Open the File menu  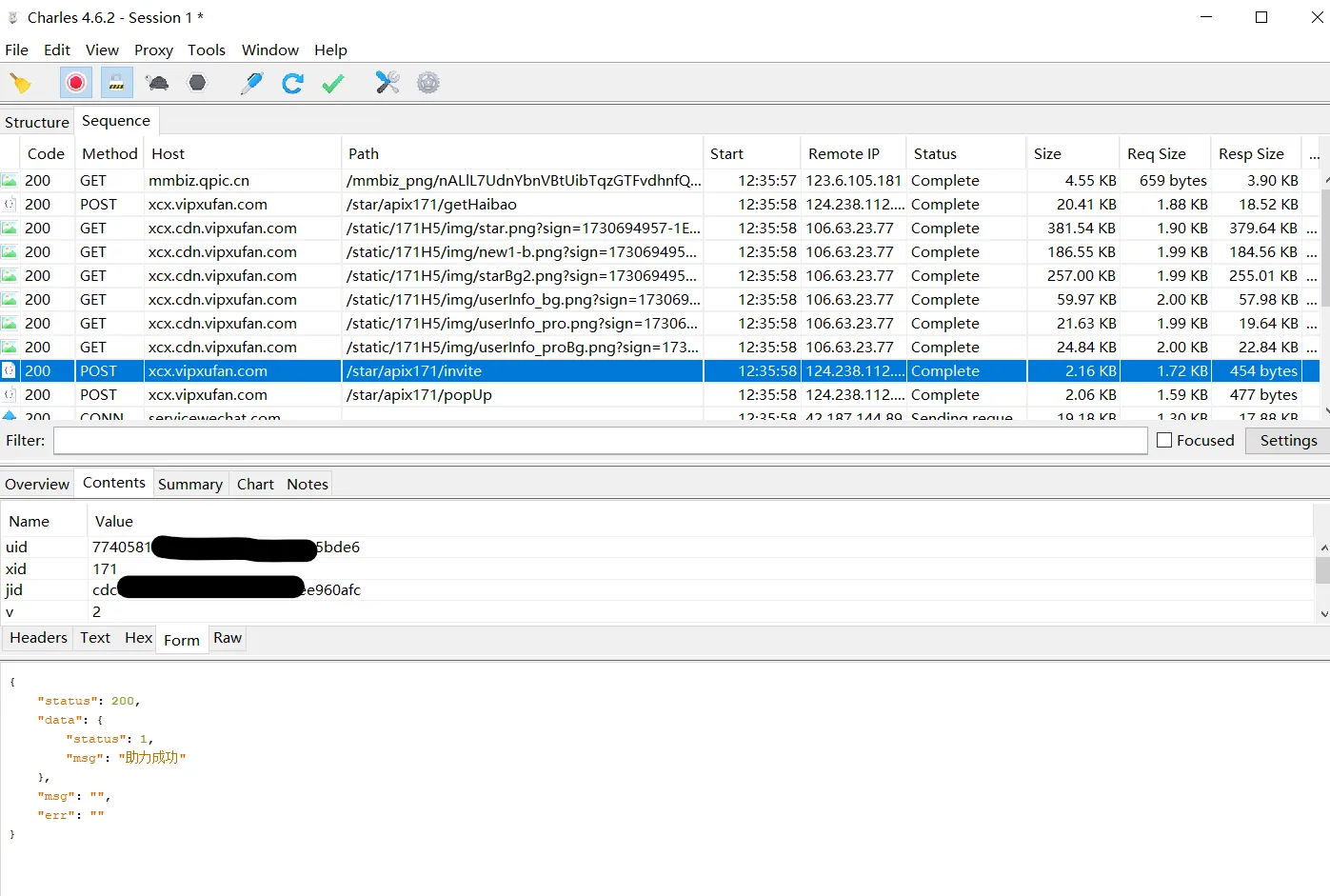tap(17, 50)
